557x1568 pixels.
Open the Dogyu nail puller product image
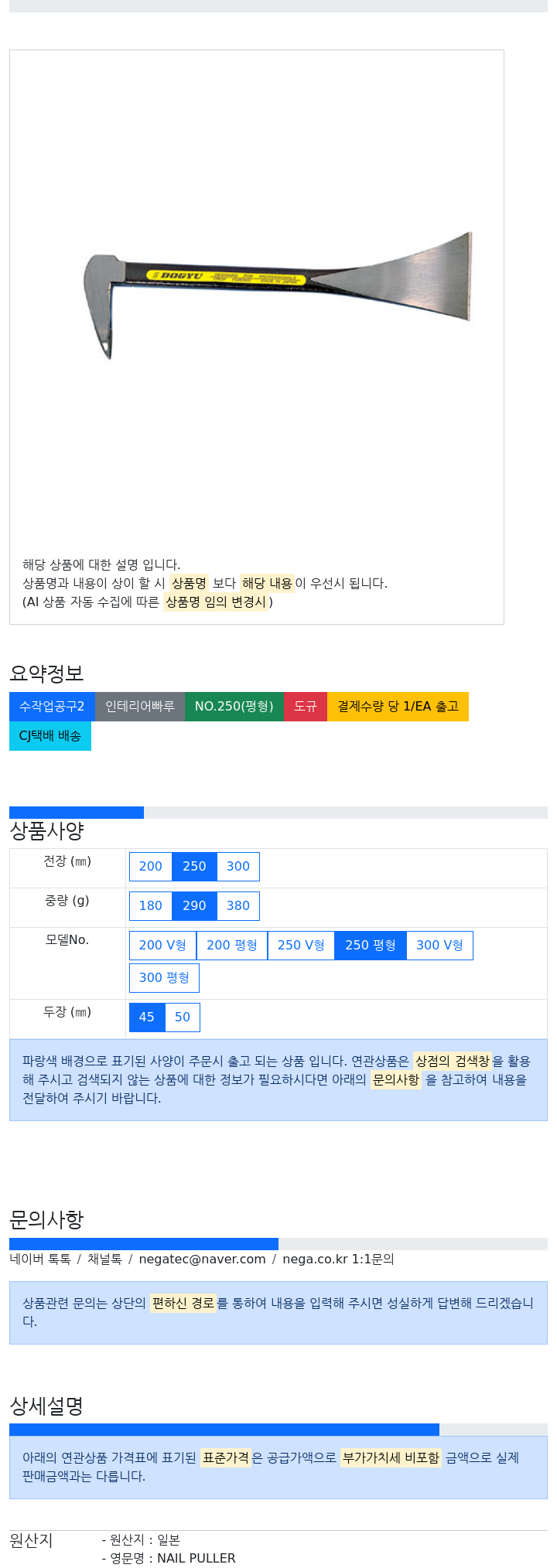pos(278,295)
